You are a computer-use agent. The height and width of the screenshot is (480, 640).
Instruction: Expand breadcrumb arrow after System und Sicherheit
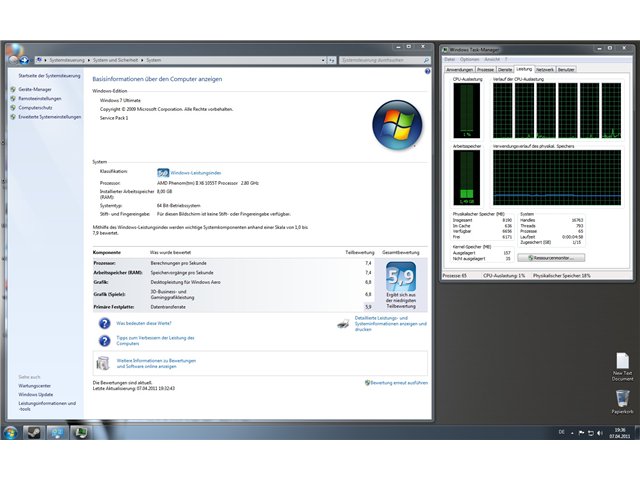(142, 60)
